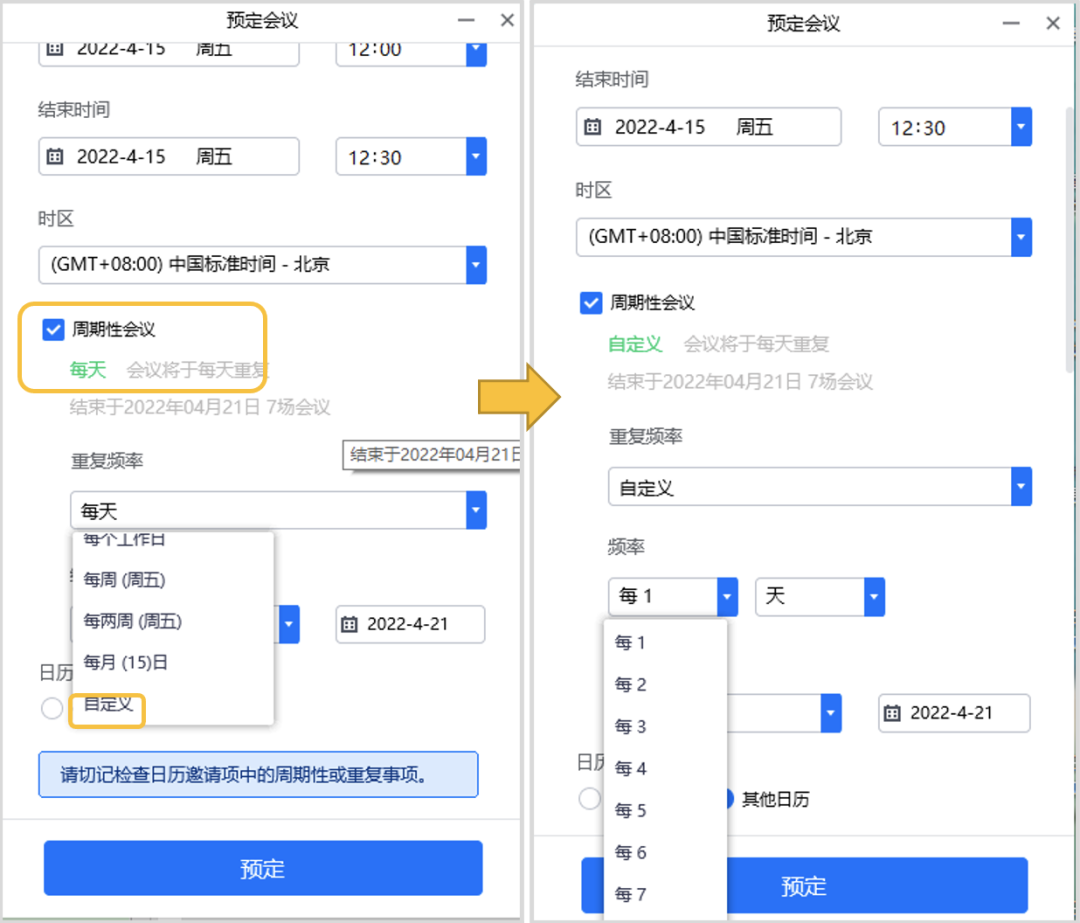Open the 天 unit dropdown
This screenshot has width=1080, height=923.
pyautogui.click(x=873, y=596)
